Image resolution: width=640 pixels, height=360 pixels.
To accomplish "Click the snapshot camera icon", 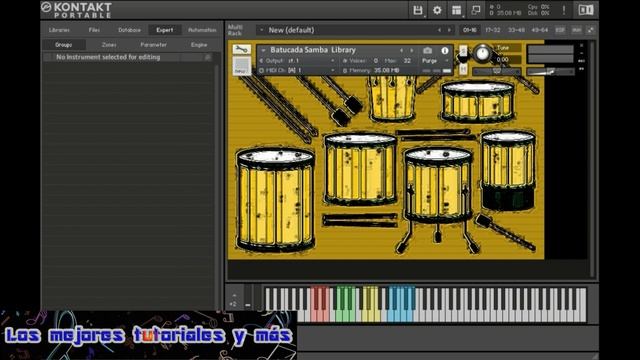I will click(427, 50).
